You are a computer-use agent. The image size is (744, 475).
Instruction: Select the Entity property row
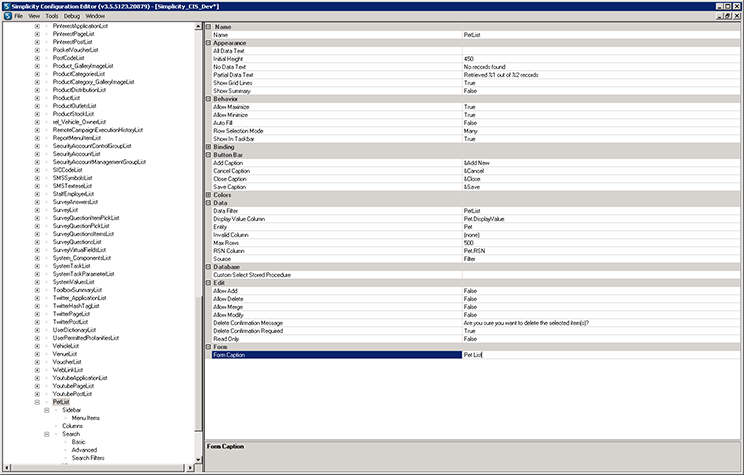coord(476,227)
